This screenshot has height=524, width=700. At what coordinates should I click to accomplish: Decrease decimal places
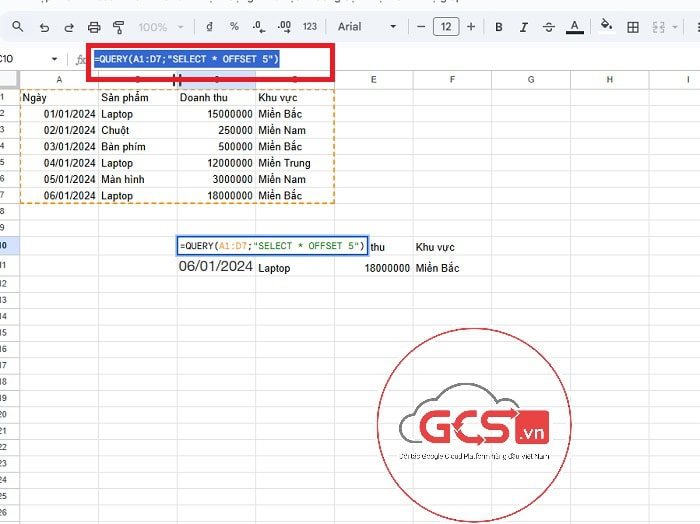pyautogui.click(x=259, y=27)
